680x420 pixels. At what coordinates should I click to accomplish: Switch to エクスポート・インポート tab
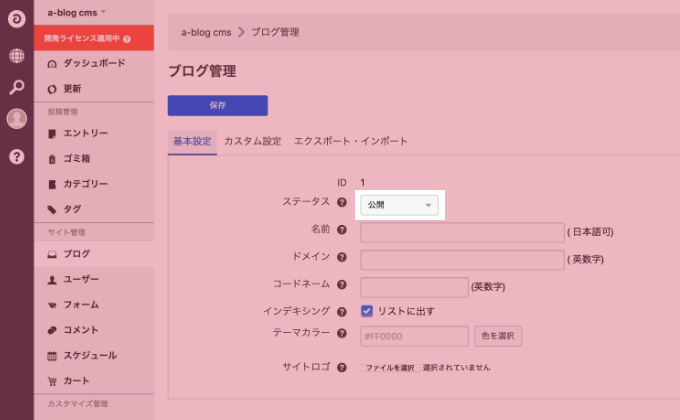350,141
